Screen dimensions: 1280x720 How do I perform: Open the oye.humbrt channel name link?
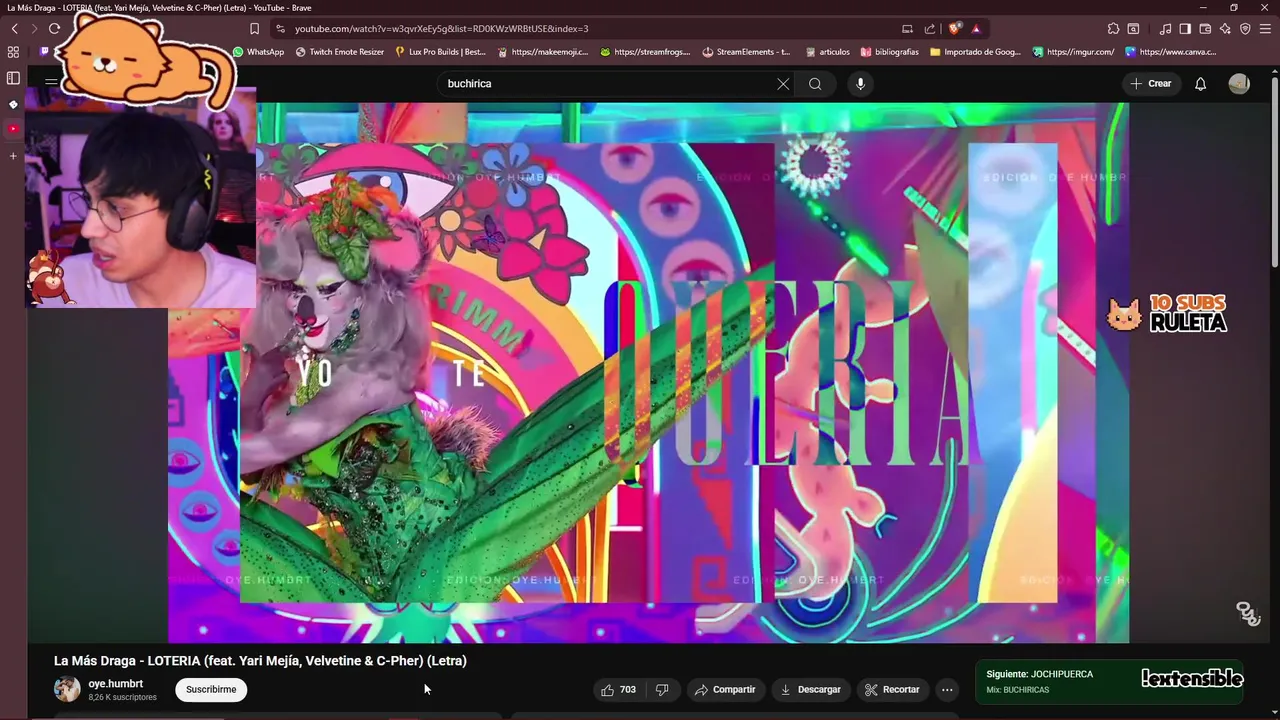pos(115,684)
